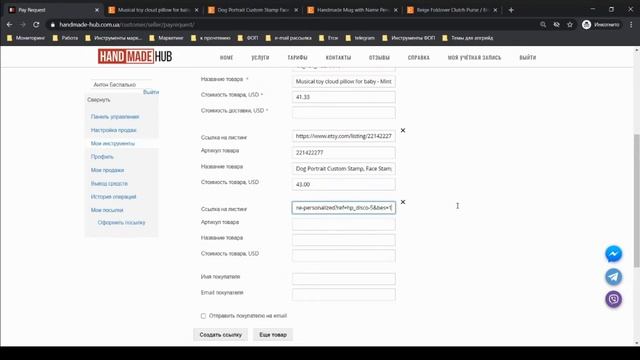Open the ФОП bookmarks folder
This screenshot has height=360, width=640.
click(248, 38)
